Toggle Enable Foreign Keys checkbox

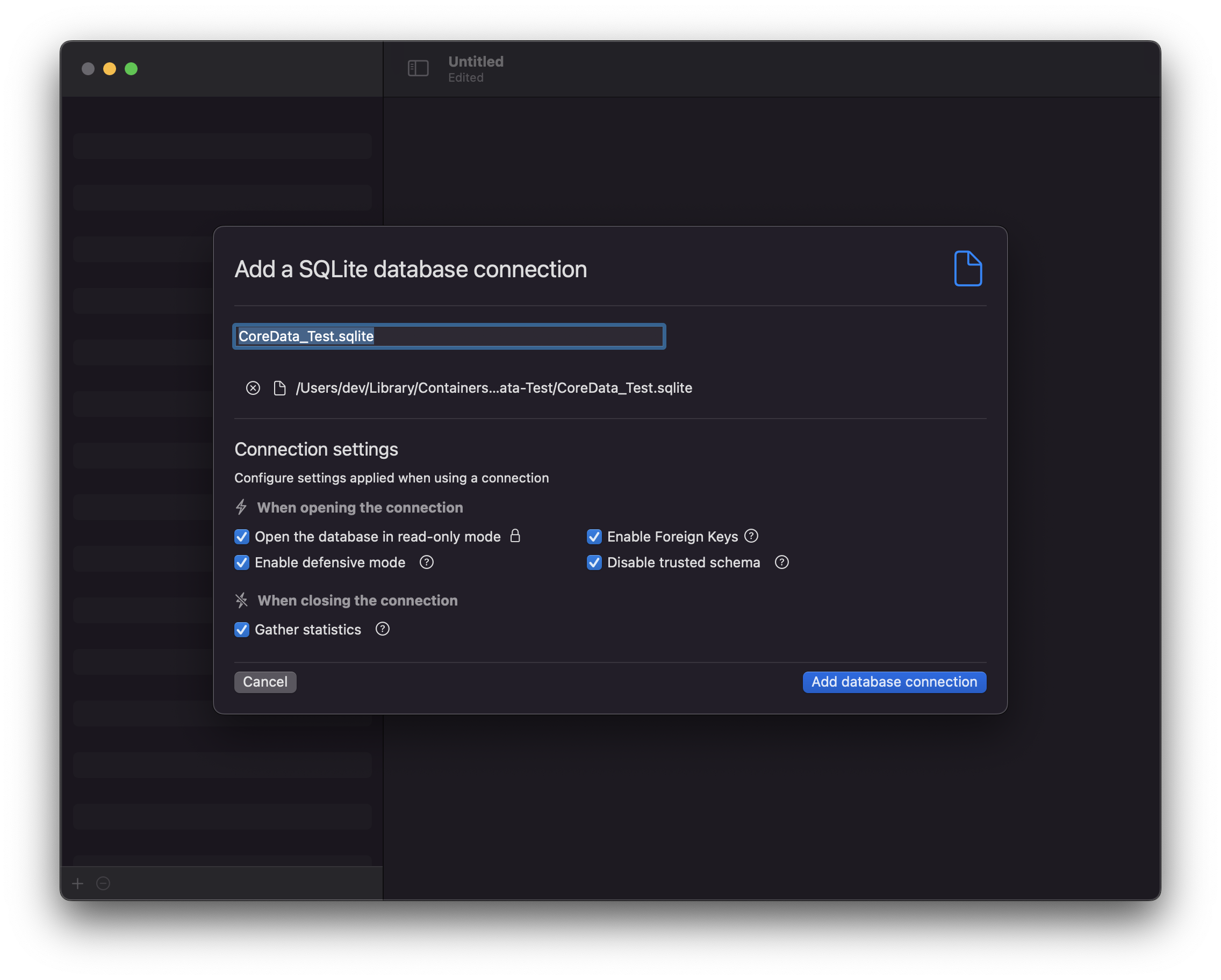(594, 536)
